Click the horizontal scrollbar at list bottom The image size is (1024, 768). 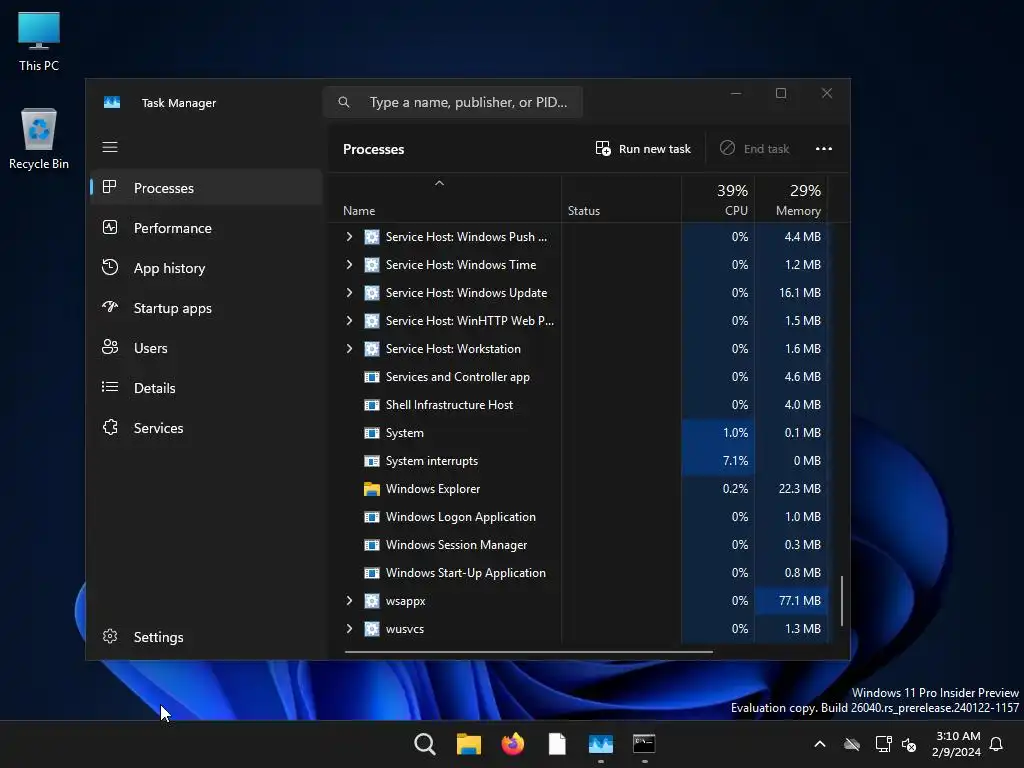[528, 651]
